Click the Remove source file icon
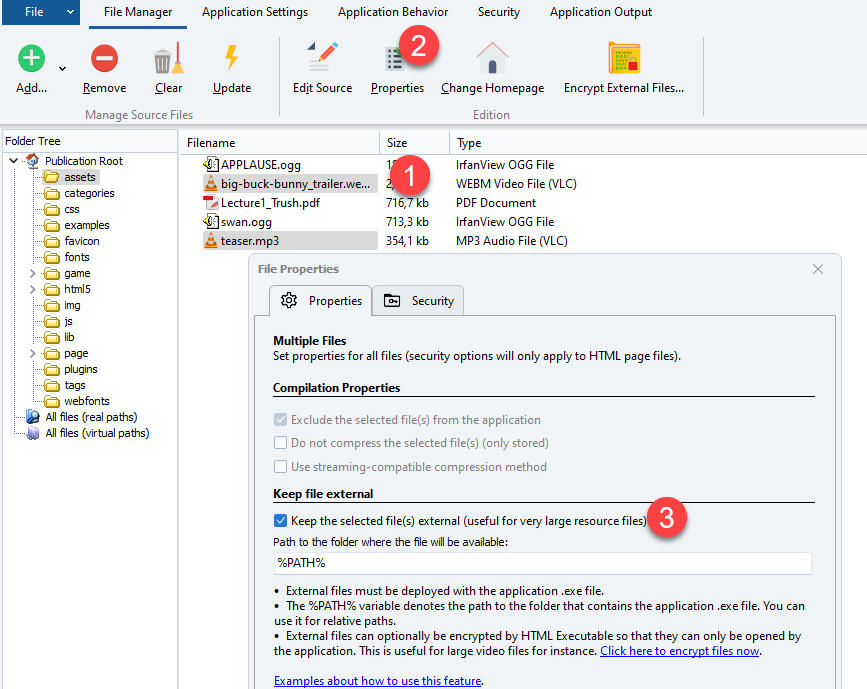The height and width of the screenshot is (689, 867). tap(104, 59)
